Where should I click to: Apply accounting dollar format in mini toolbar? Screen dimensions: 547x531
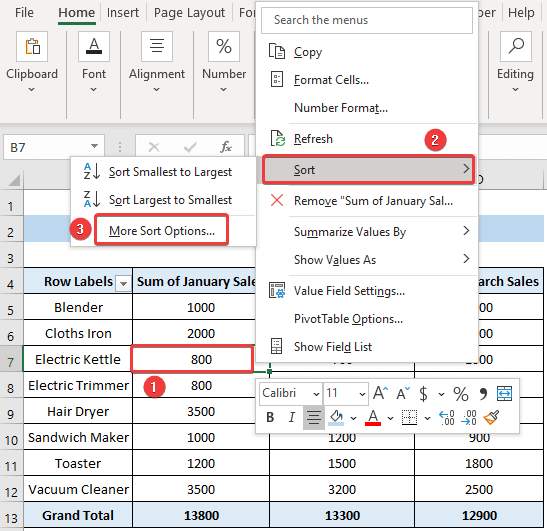423,394
